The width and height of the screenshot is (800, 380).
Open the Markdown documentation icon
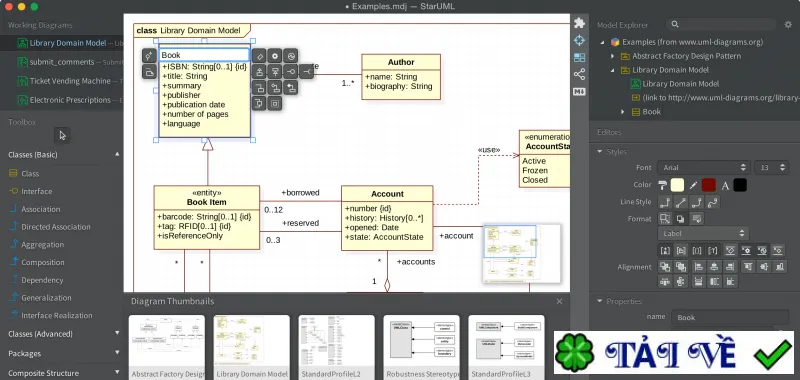[579, 92]
